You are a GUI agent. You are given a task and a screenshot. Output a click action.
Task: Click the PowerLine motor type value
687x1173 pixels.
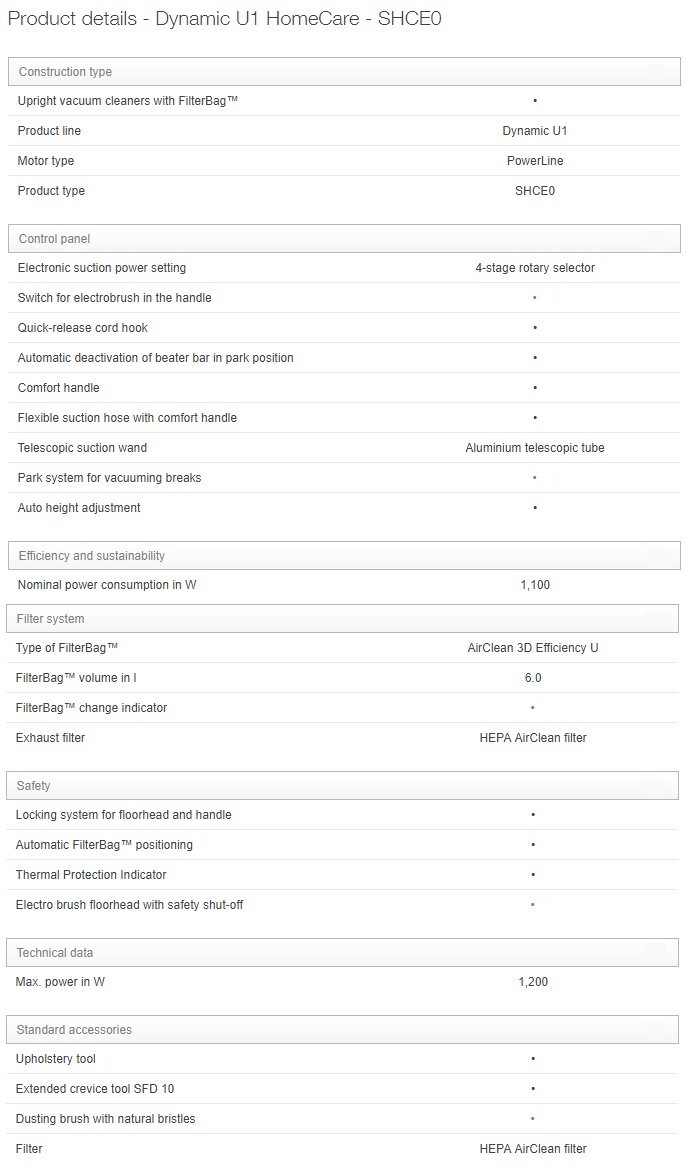[x=534, y=161]
